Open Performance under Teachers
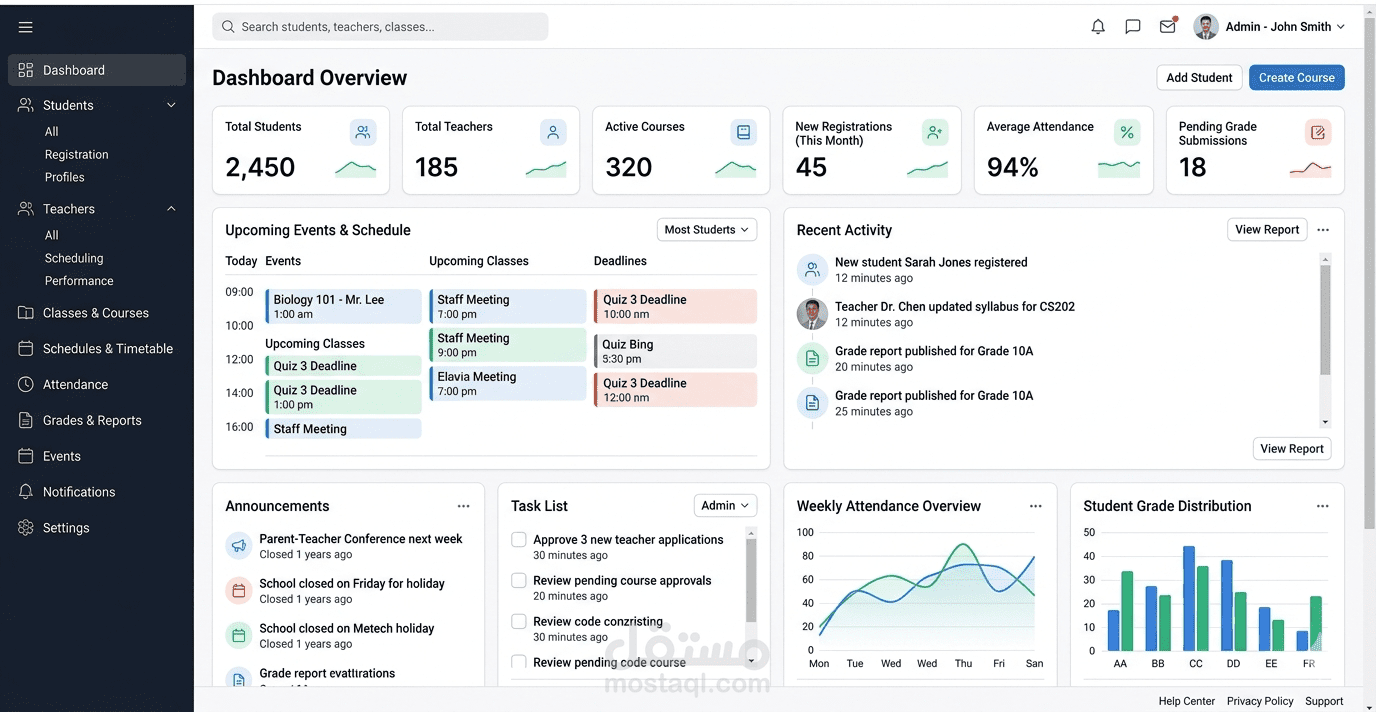Screen dimensions: 1376x712 79,281
